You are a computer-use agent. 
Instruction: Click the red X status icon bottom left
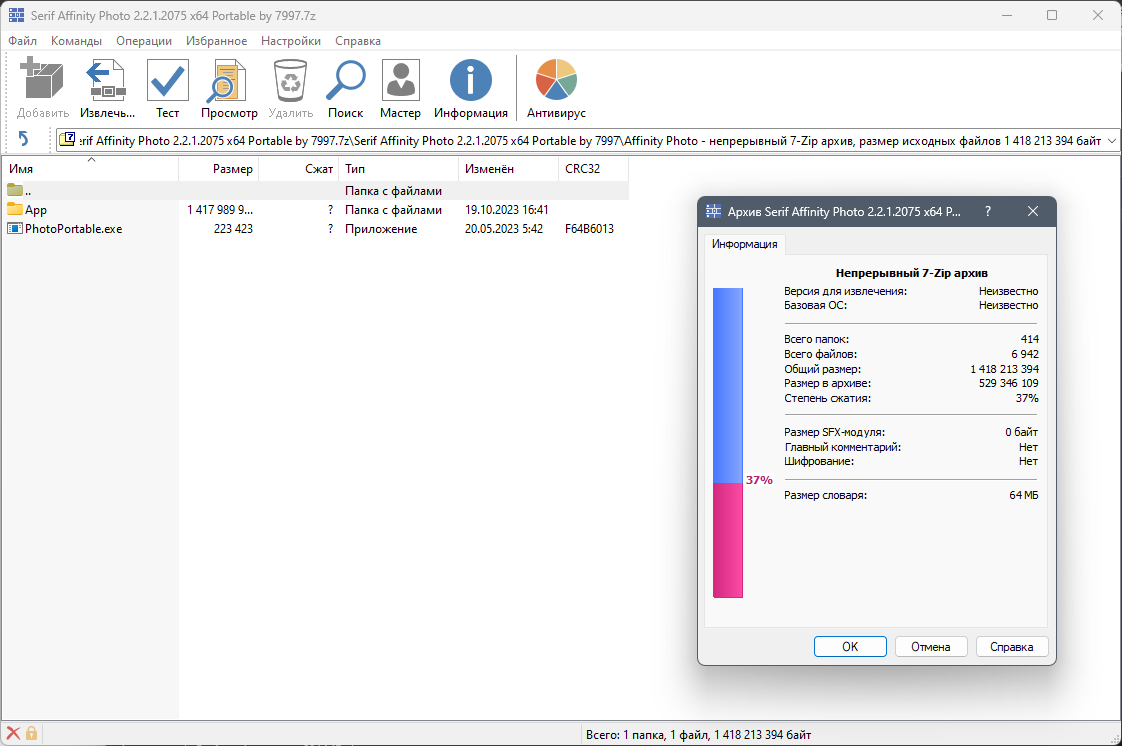pos(11,733)
